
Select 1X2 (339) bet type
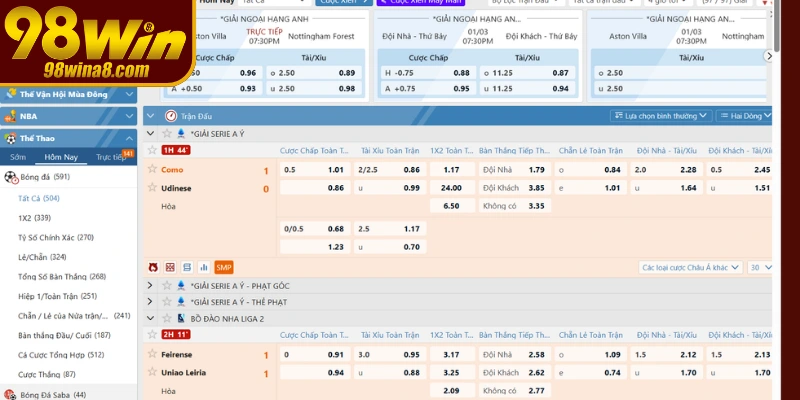coord(35,218)
